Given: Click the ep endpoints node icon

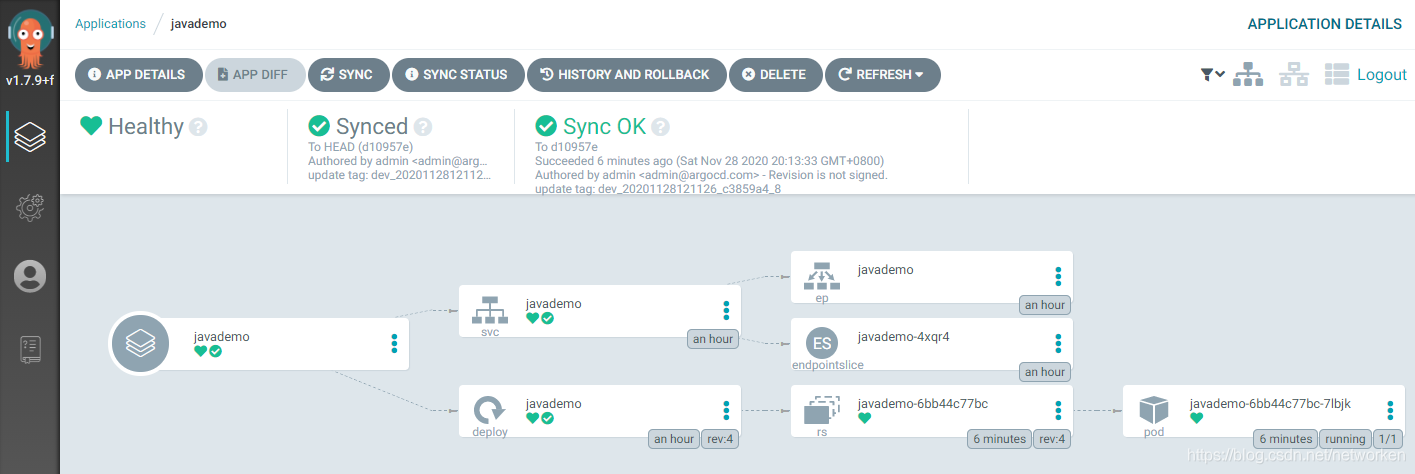Looking at the screenshot, I should (821, 275).
